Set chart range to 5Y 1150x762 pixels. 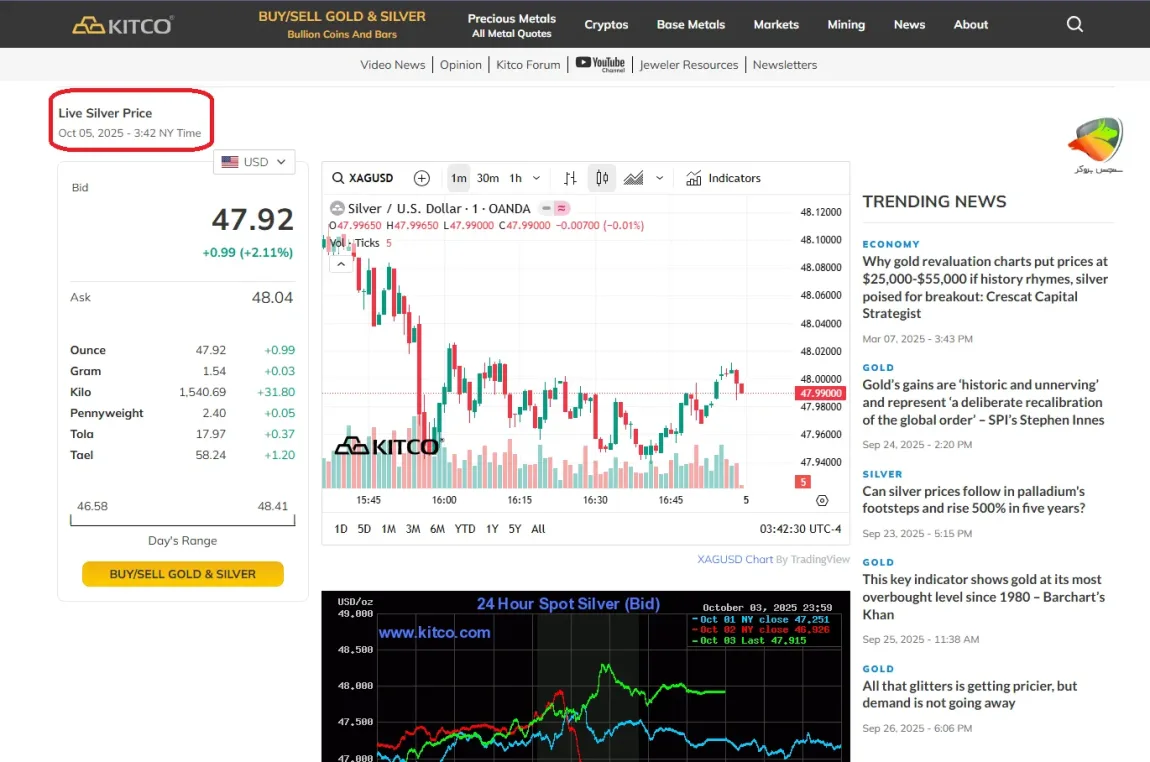tap(515, 529)
